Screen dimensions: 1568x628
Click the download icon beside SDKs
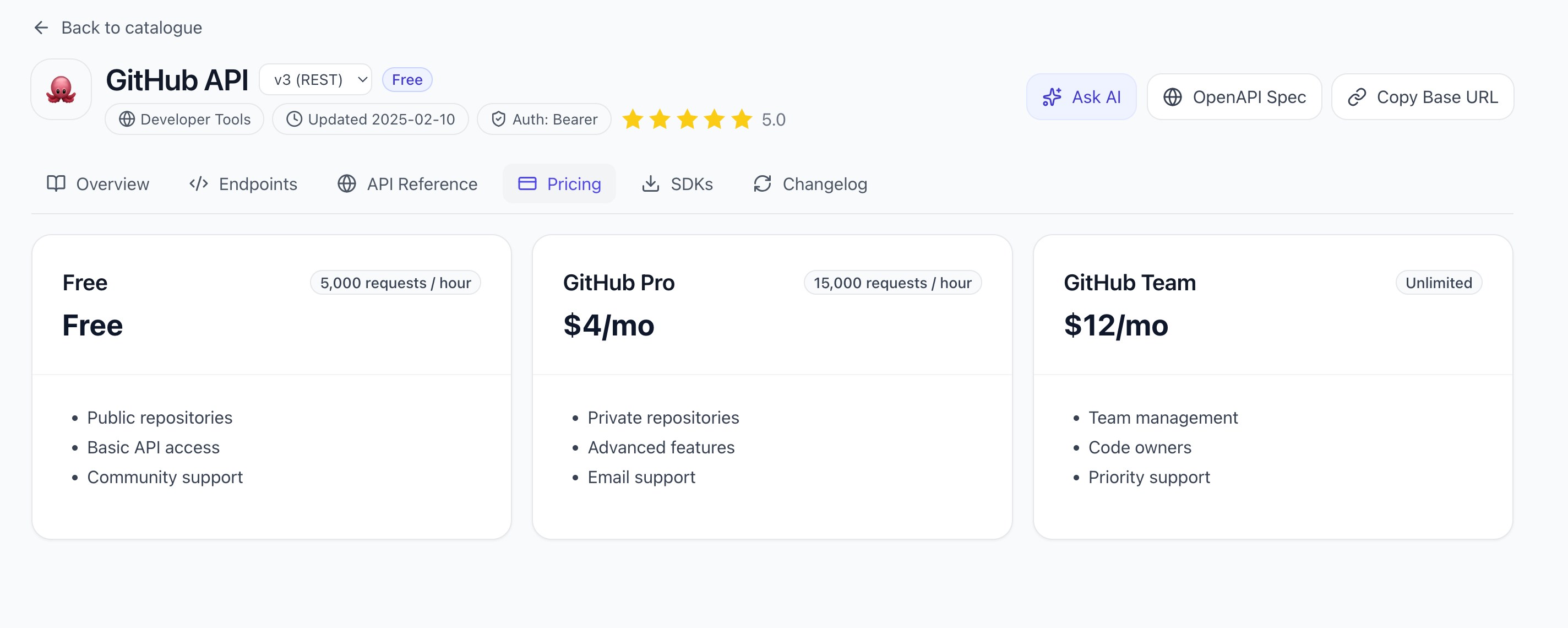650,184
